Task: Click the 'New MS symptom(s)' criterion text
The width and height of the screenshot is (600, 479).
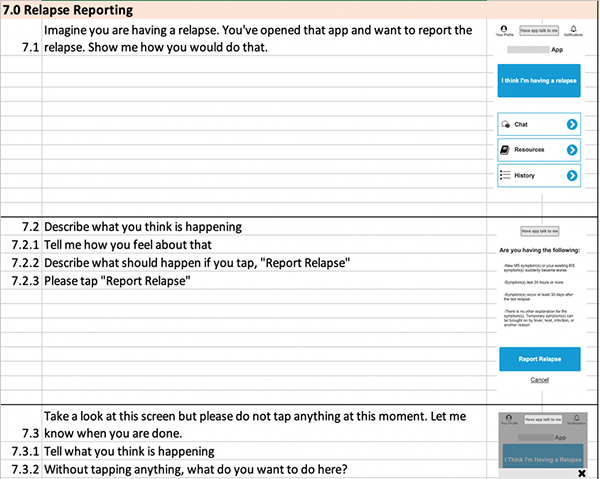Action: tap(539, 267)
